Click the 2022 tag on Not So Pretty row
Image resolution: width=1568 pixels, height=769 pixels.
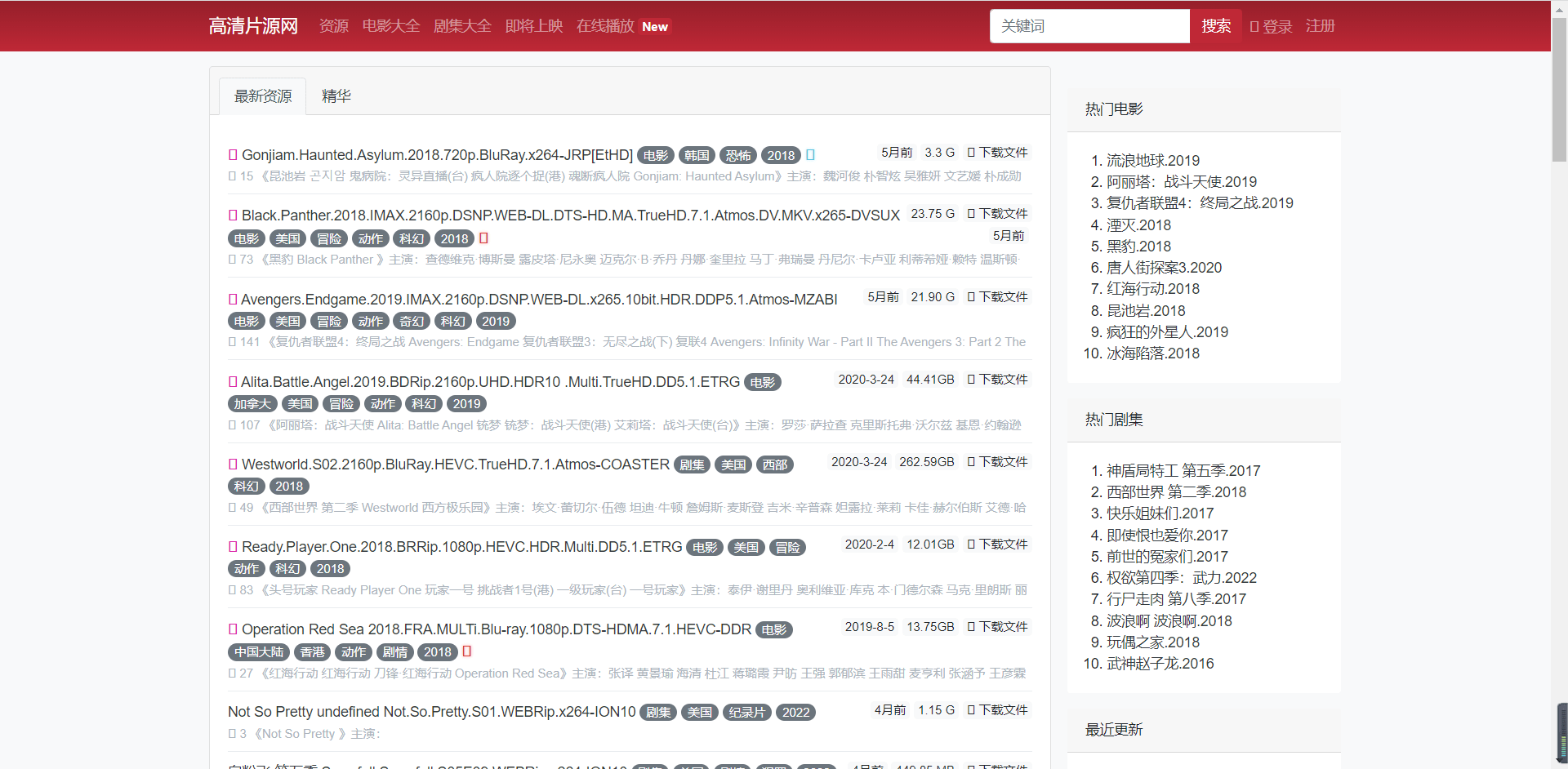[795, 713]
